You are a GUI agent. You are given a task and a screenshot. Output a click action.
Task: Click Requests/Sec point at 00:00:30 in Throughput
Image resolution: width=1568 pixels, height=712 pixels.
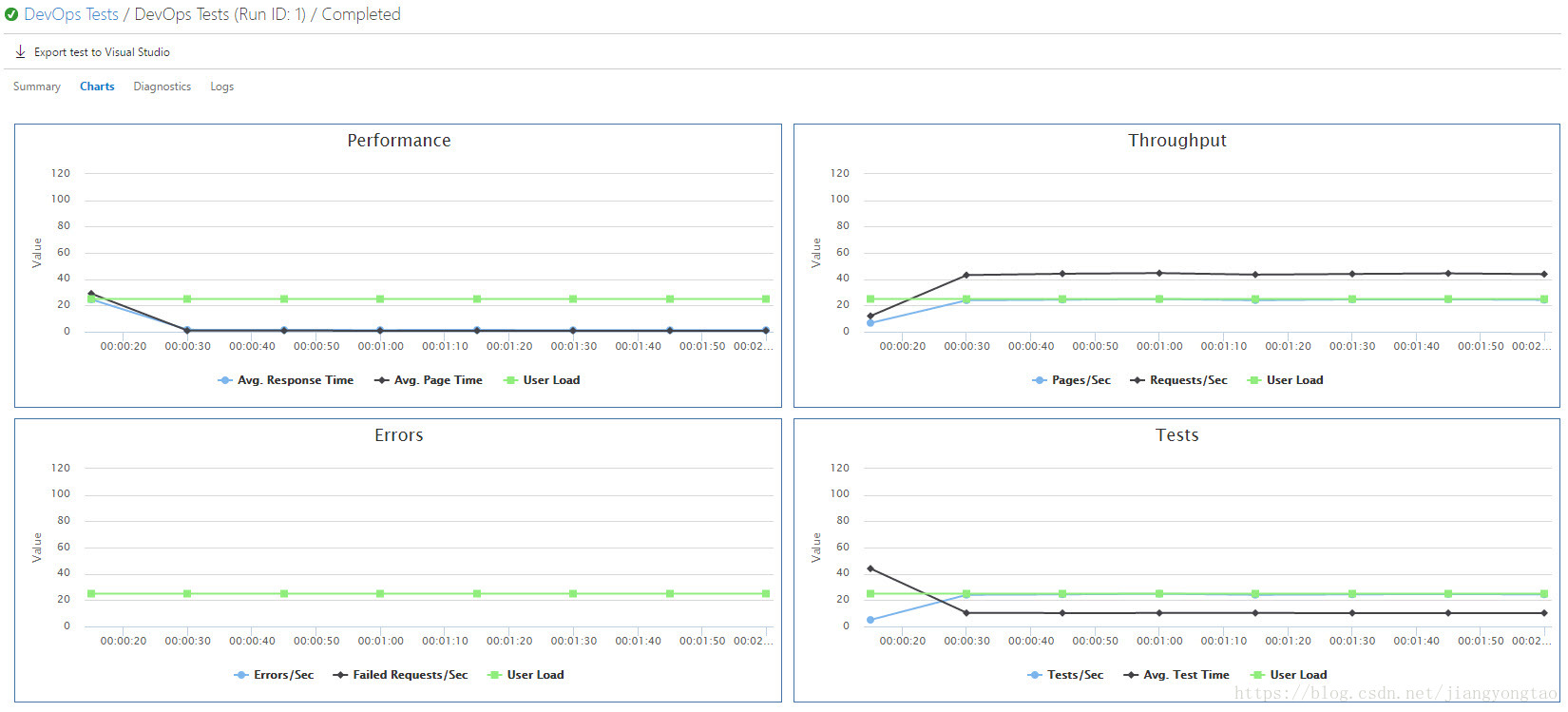[966, 276]
